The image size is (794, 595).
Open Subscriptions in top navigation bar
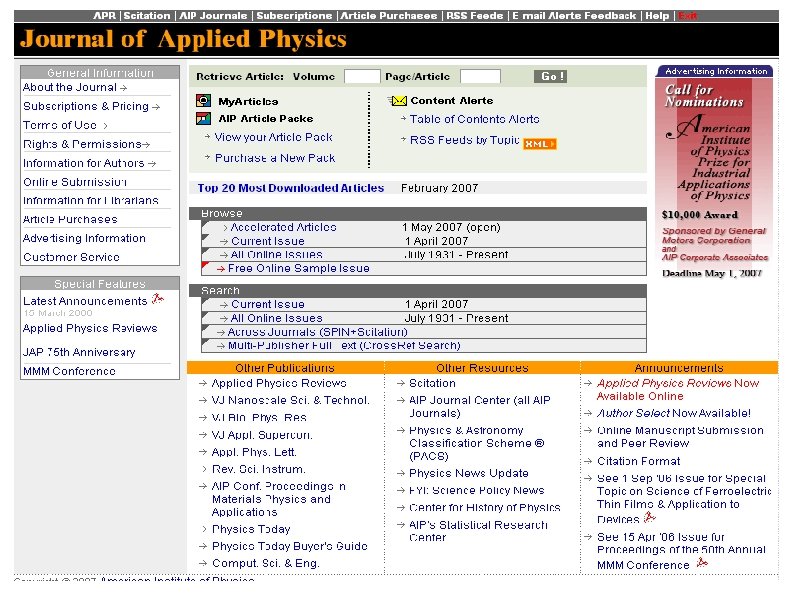pyautogui.click(x=294, y=16)
